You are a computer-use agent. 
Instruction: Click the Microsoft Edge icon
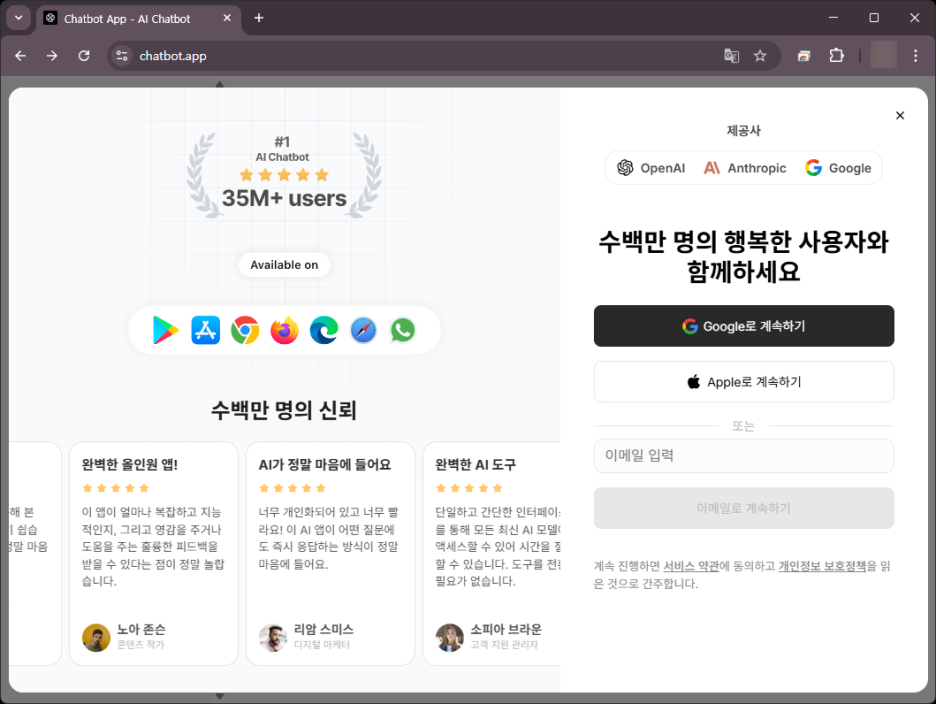pyautogui.click(x=324, y=330)
